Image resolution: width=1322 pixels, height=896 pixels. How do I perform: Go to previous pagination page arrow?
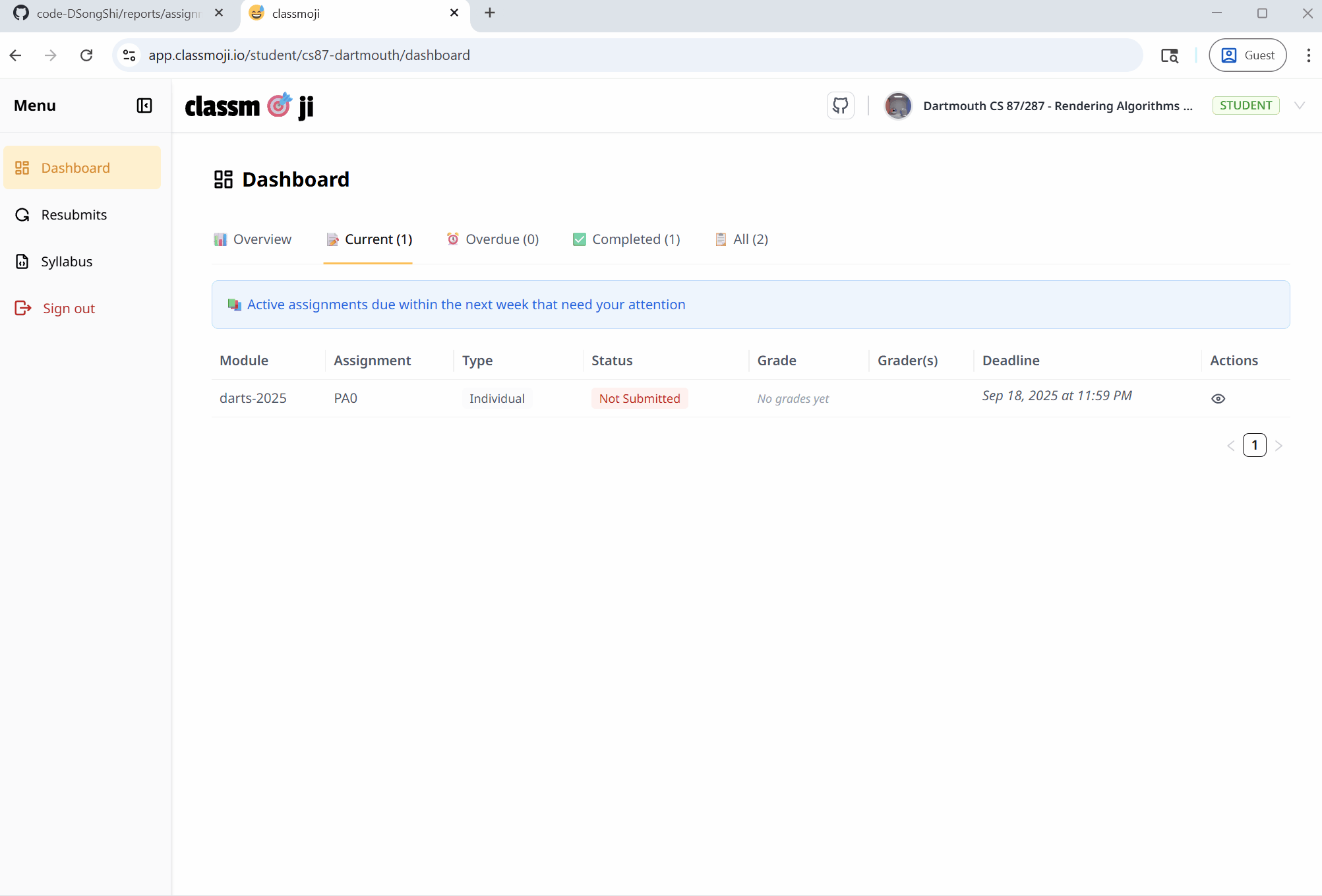tap(1230, 446)
